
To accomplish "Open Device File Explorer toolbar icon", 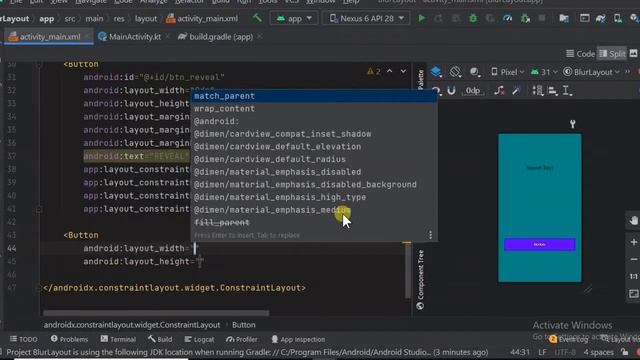I will pyautogui.click(x=564, y=18).
